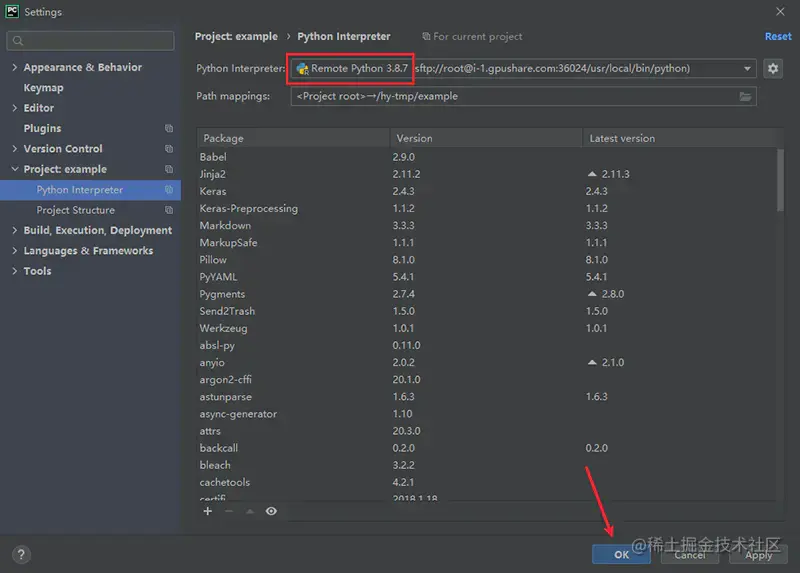Click the Version column header
Viewport: 800px width, 573px height.
click(486, 138)
